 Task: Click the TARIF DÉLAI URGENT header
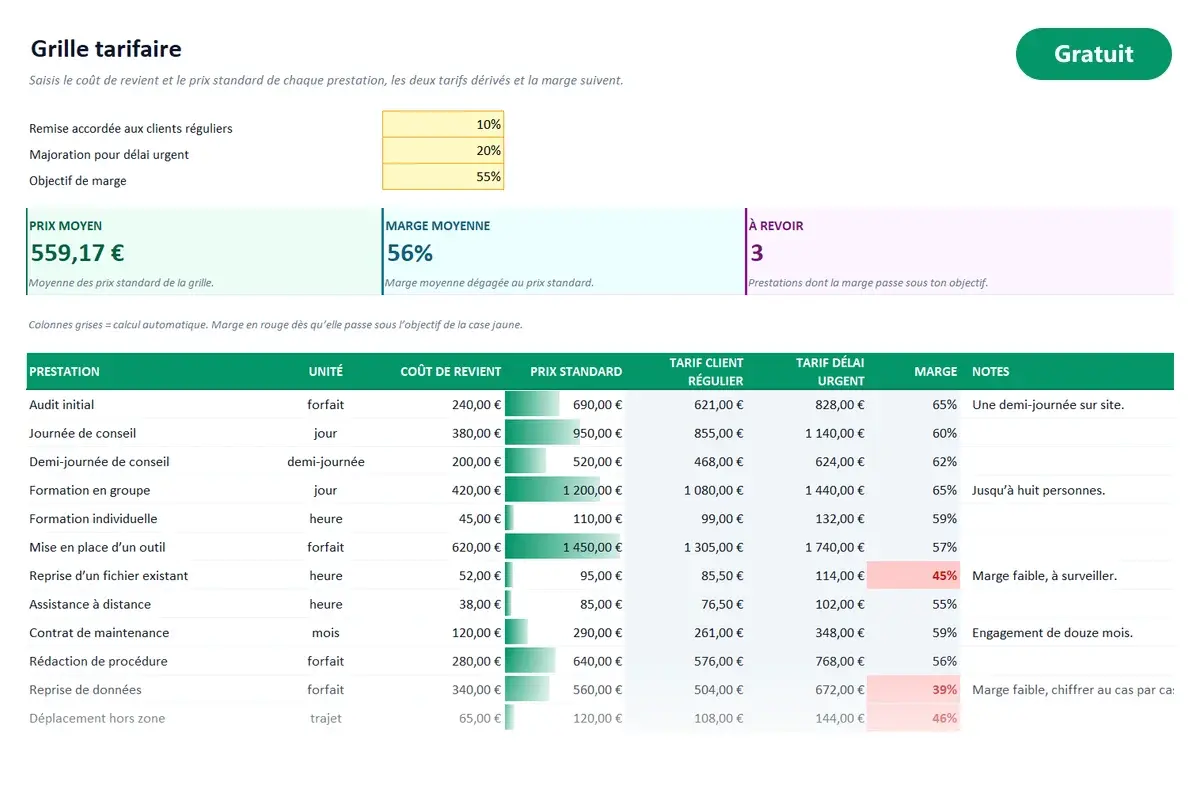point(830,371)
